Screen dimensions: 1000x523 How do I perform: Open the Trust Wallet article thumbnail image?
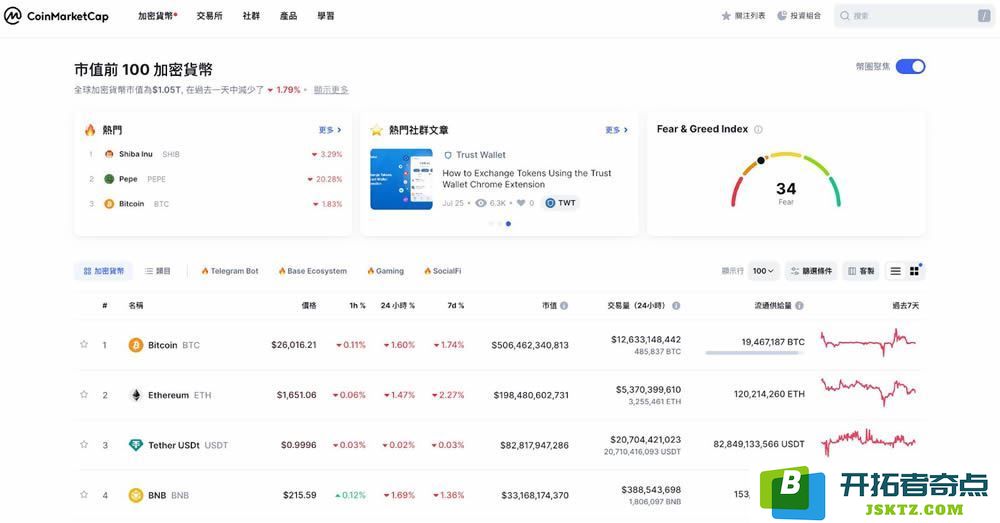[402, 179]
